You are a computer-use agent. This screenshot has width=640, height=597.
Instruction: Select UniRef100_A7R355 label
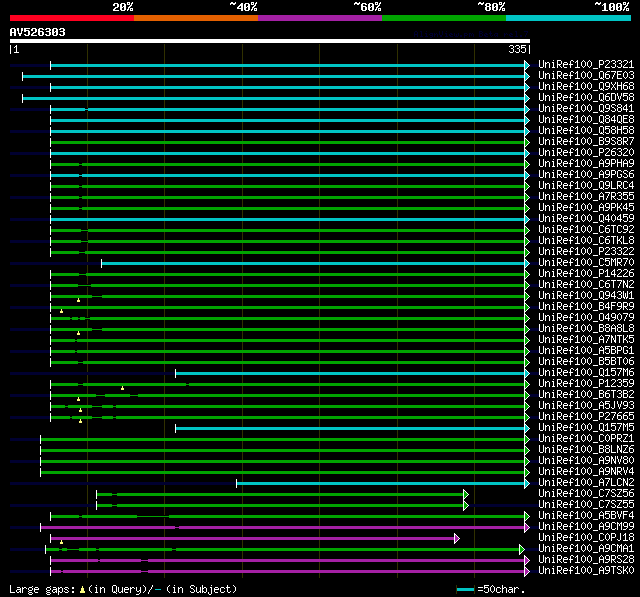(586, 197)
